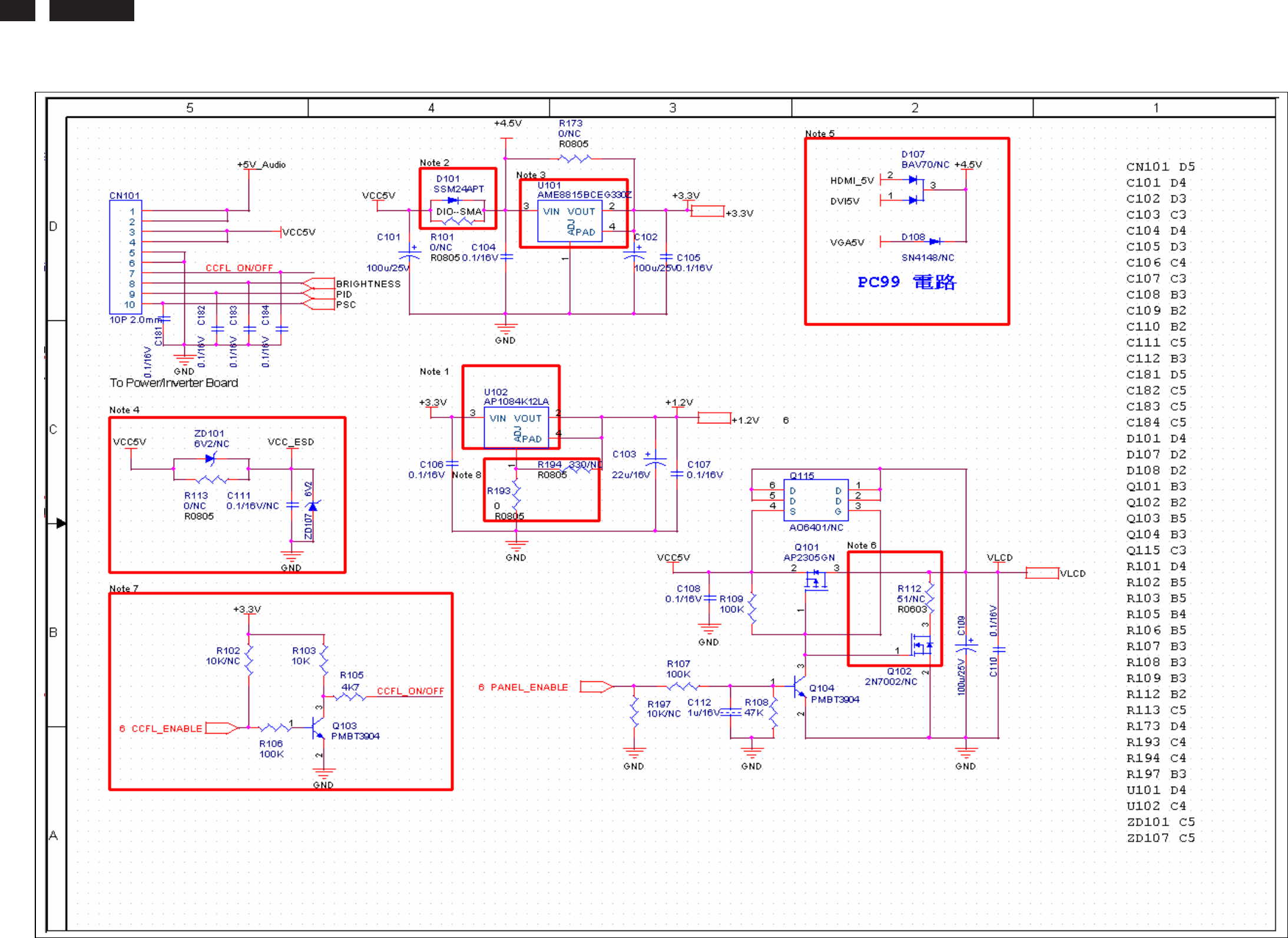Select the U102 AP1084K12LA regulator block
The height and width of the screenshot is (938, 1288).
(x=515, y=427)
